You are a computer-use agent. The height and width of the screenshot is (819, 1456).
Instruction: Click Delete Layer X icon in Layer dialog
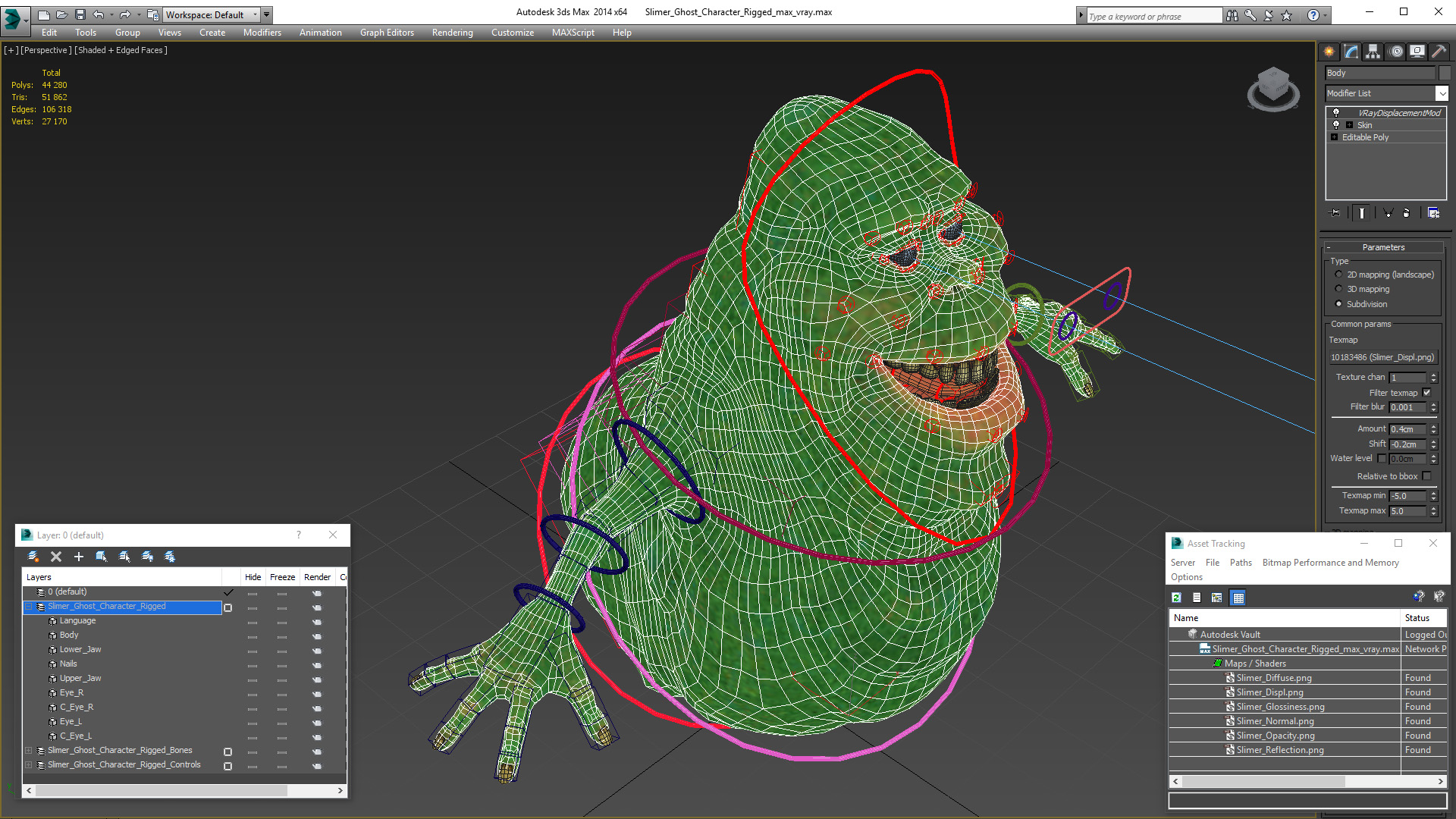click(x=56, y=557)
